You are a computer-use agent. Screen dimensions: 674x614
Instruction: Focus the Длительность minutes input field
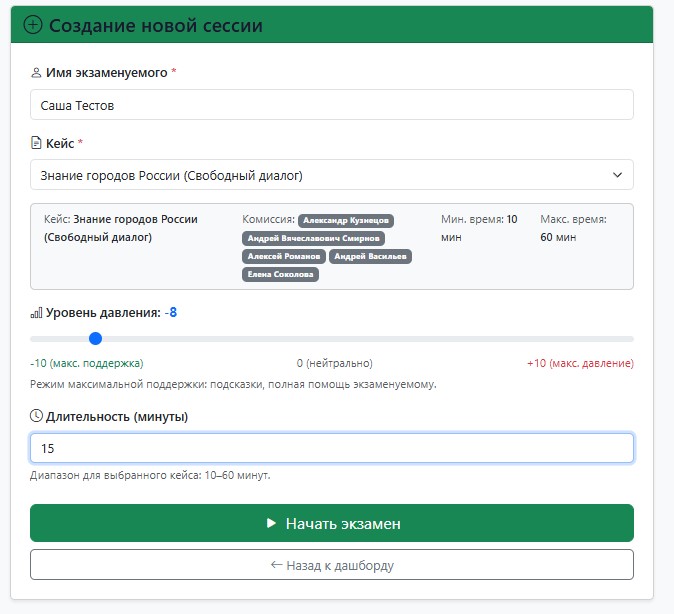pyautogui.click(x=331, y=448)
